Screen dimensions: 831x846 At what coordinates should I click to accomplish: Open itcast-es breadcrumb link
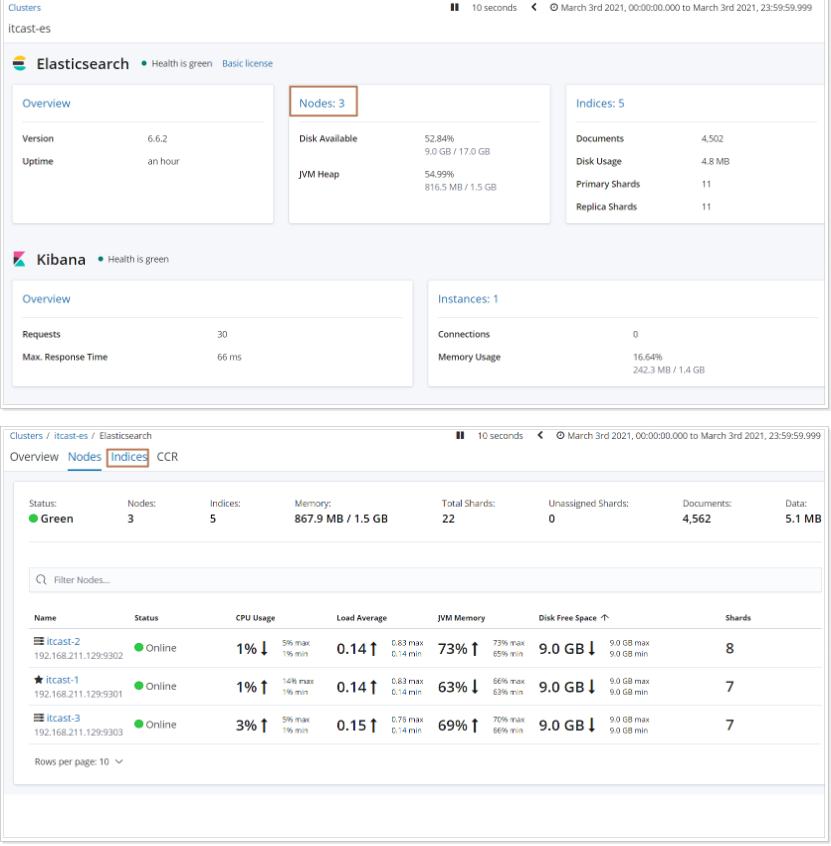tap(71, 435)
